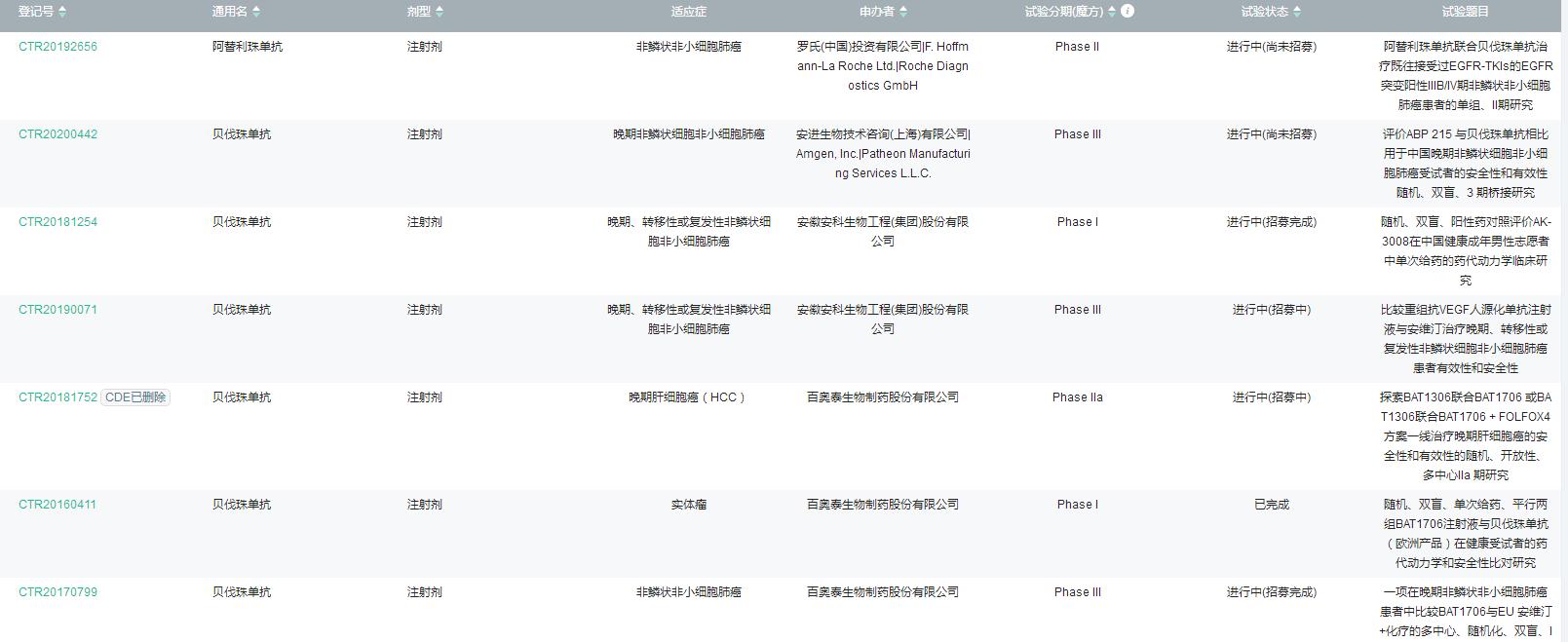Toggle sort icon beside 剂型 header
This screenshot has width=1568, height=642.
click(x=440, y=12)
